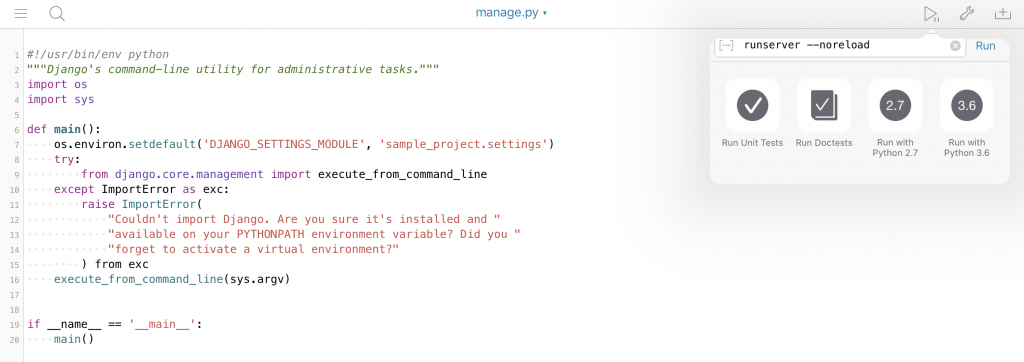Click the arguments bracket icon in field
The image size is (1024, 362).
pos(726,45)
